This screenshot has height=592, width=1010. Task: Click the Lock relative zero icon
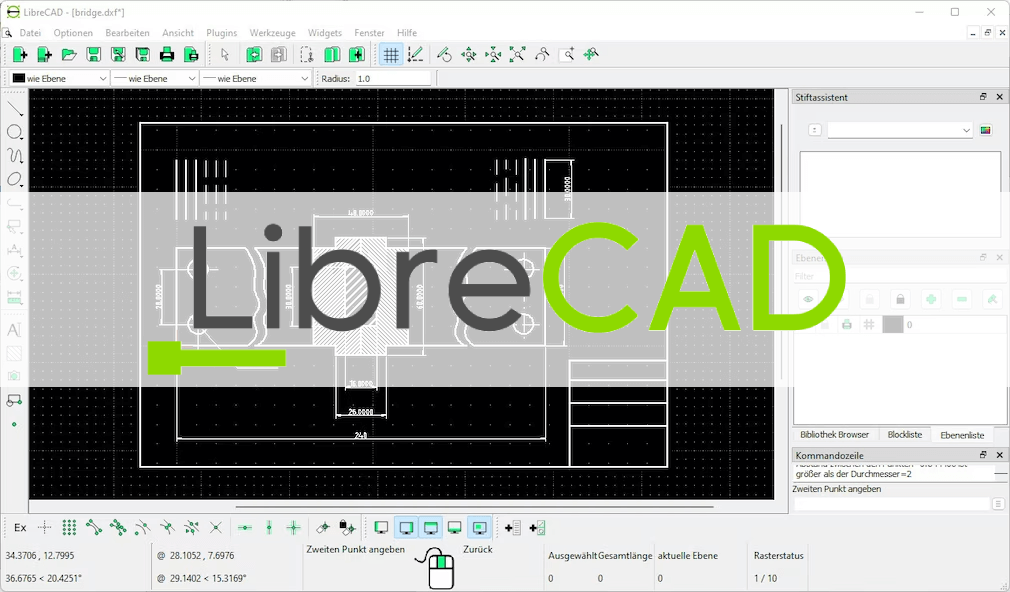347,528
